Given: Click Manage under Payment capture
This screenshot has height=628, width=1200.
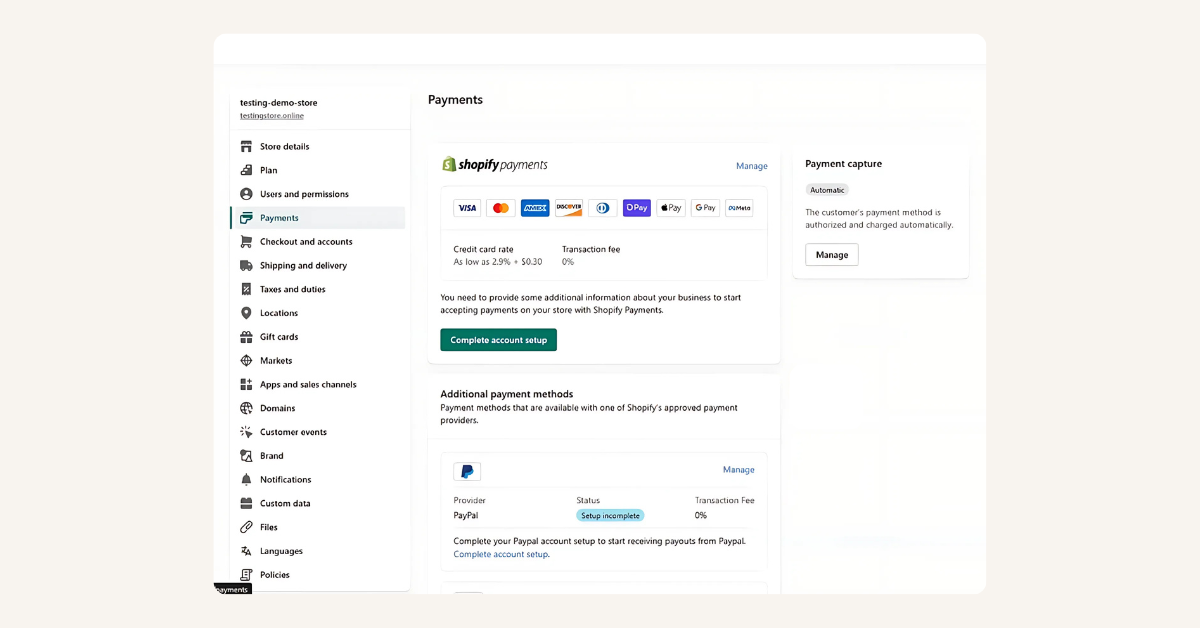Looking at the screenshot, I should click(x=831, y=254).
